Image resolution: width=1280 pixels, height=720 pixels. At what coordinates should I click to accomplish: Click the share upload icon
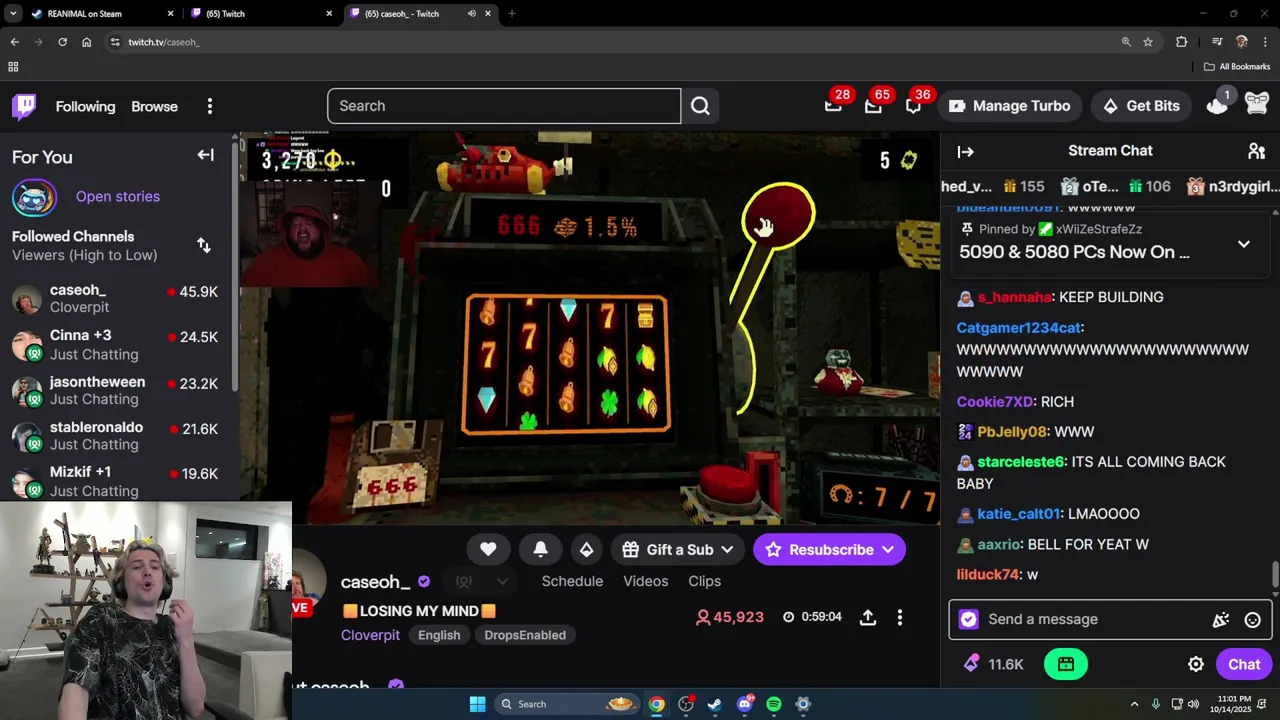point(868,618)
